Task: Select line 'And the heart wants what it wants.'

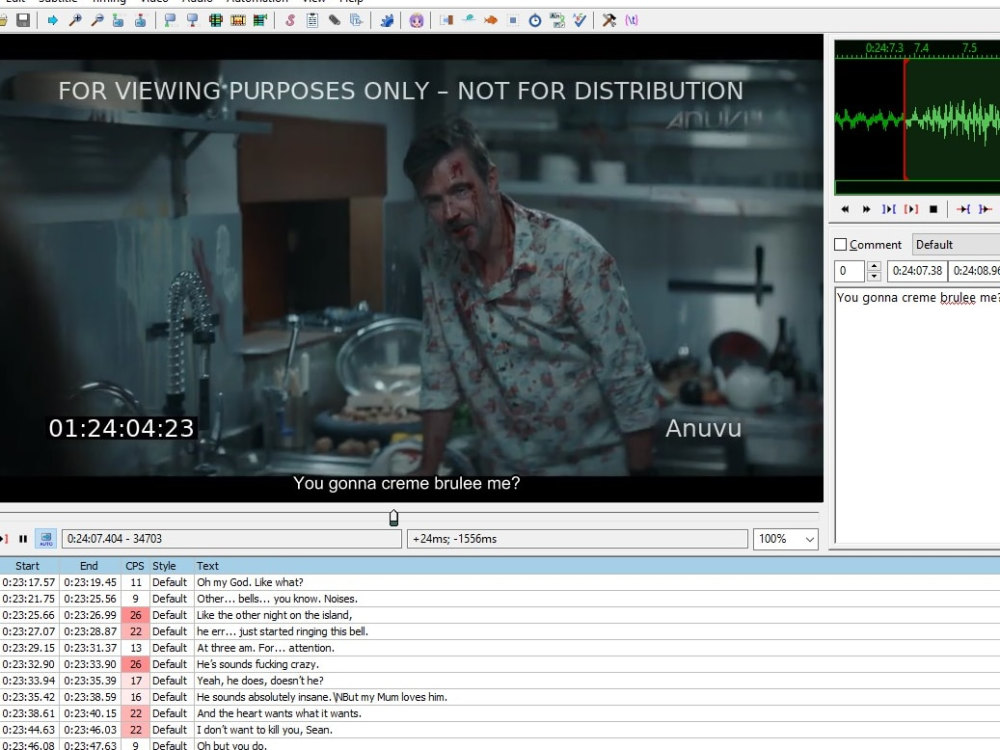Action: click(500, 713)
